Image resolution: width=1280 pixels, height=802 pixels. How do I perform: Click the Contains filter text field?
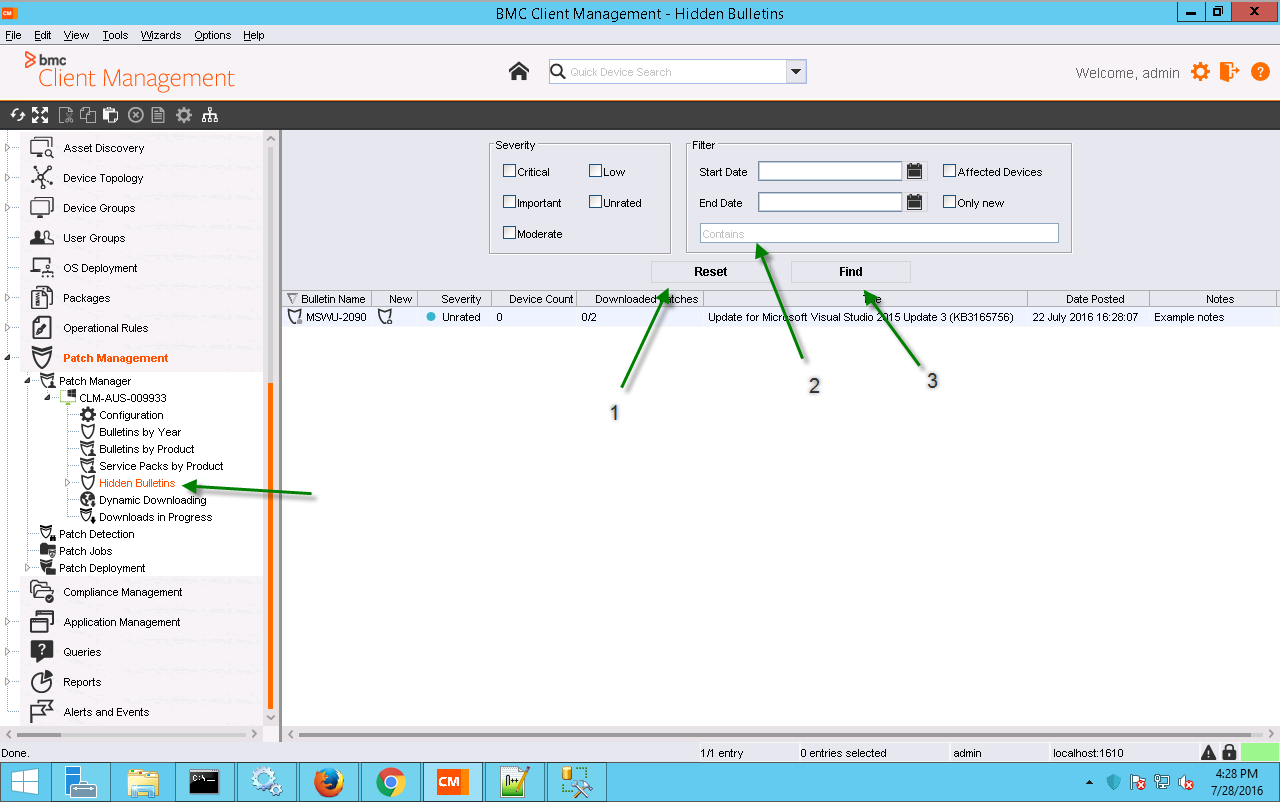878,234
